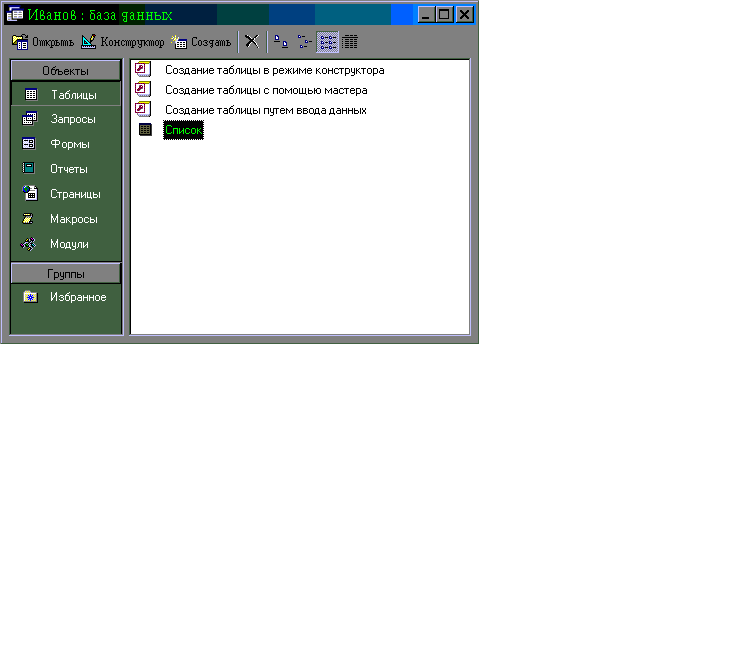Minimize the Иванов database window
This screenshot has width=737, height=661.
[x=426, y=15]
